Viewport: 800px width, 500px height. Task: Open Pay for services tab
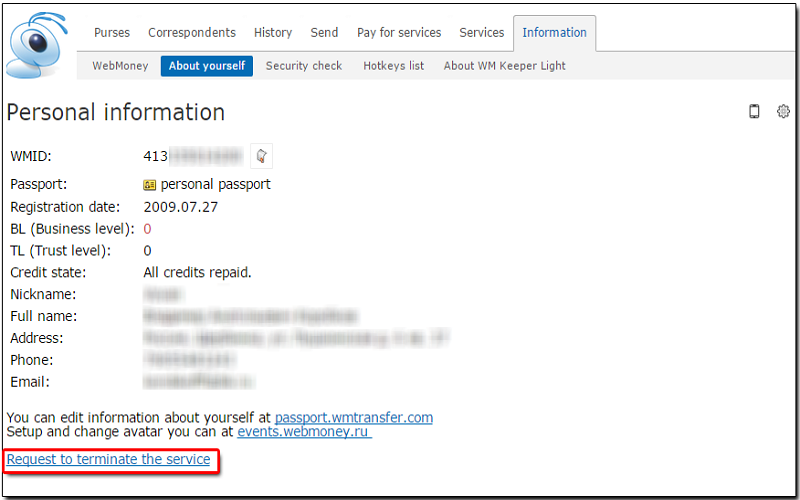click(x=399, y=33)
